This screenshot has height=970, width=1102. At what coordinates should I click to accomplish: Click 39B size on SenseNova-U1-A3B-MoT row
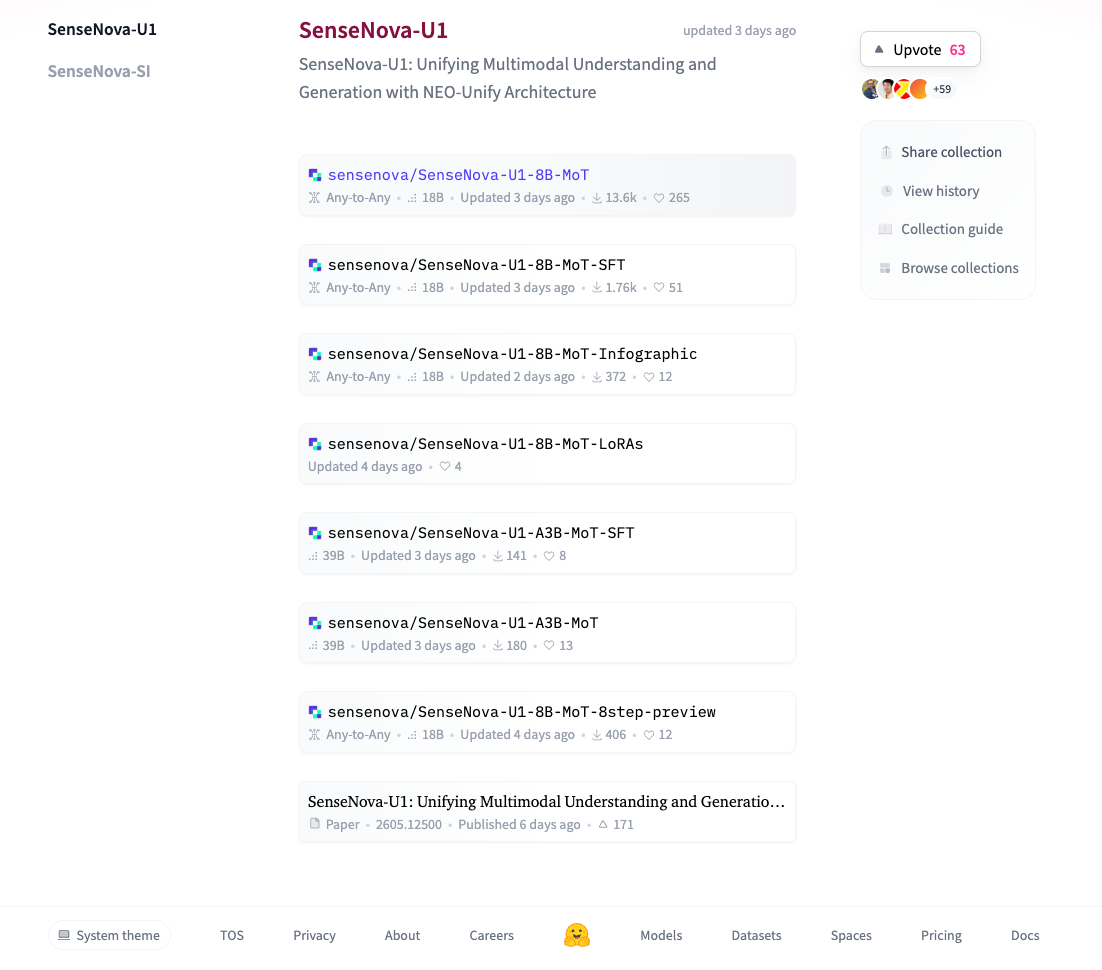coord(333,645)
